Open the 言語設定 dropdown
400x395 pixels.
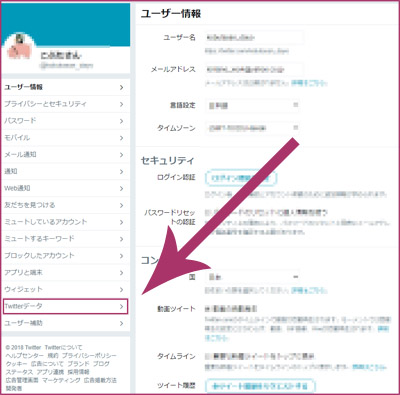point(252,105)
